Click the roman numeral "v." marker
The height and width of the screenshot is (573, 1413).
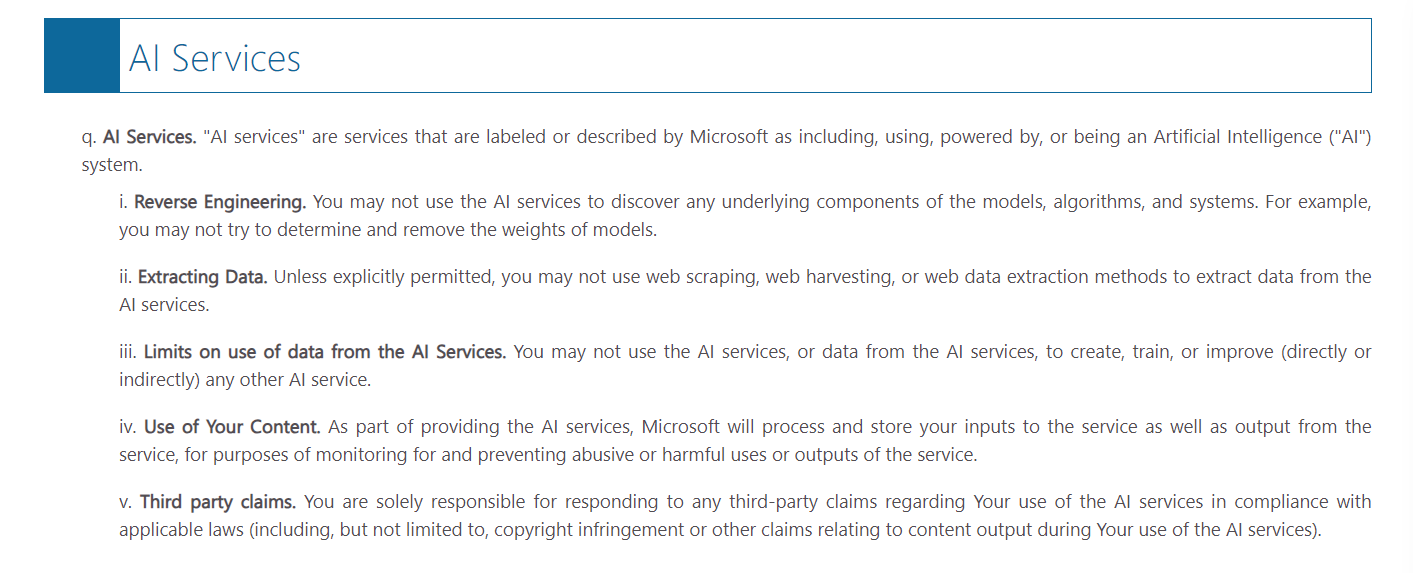tap(125, 502)
